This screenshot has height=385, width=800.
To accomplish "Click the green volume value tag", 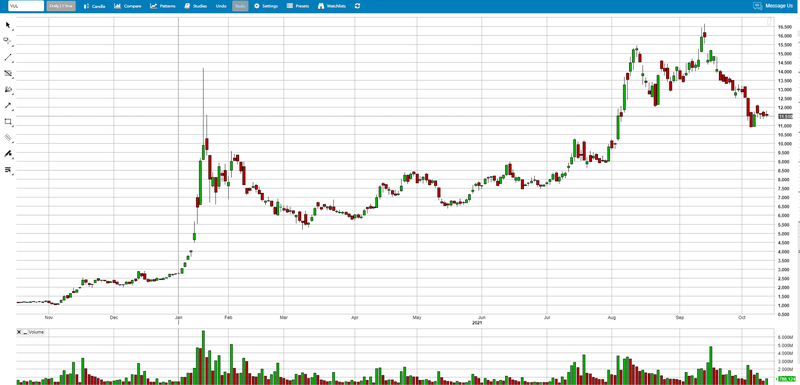I will [x=786, y=379].
